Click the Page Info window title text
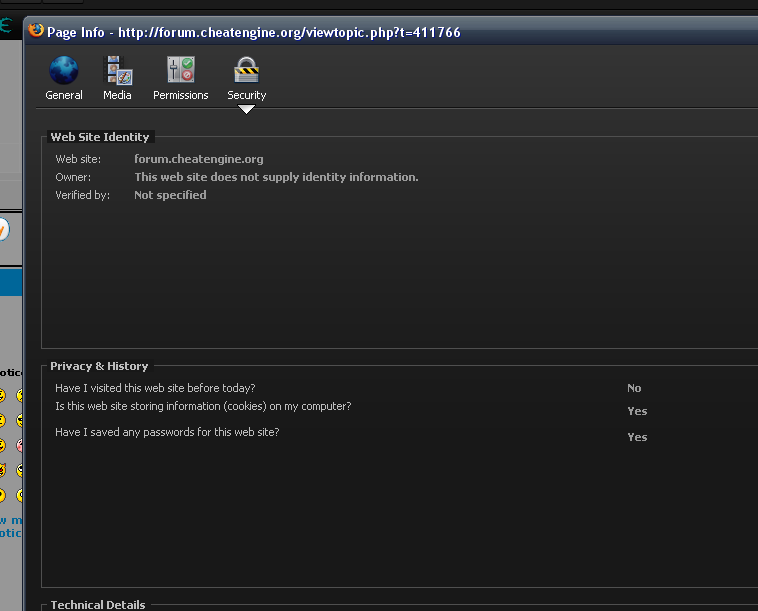 pyautogui.click(x=254, y=32)
